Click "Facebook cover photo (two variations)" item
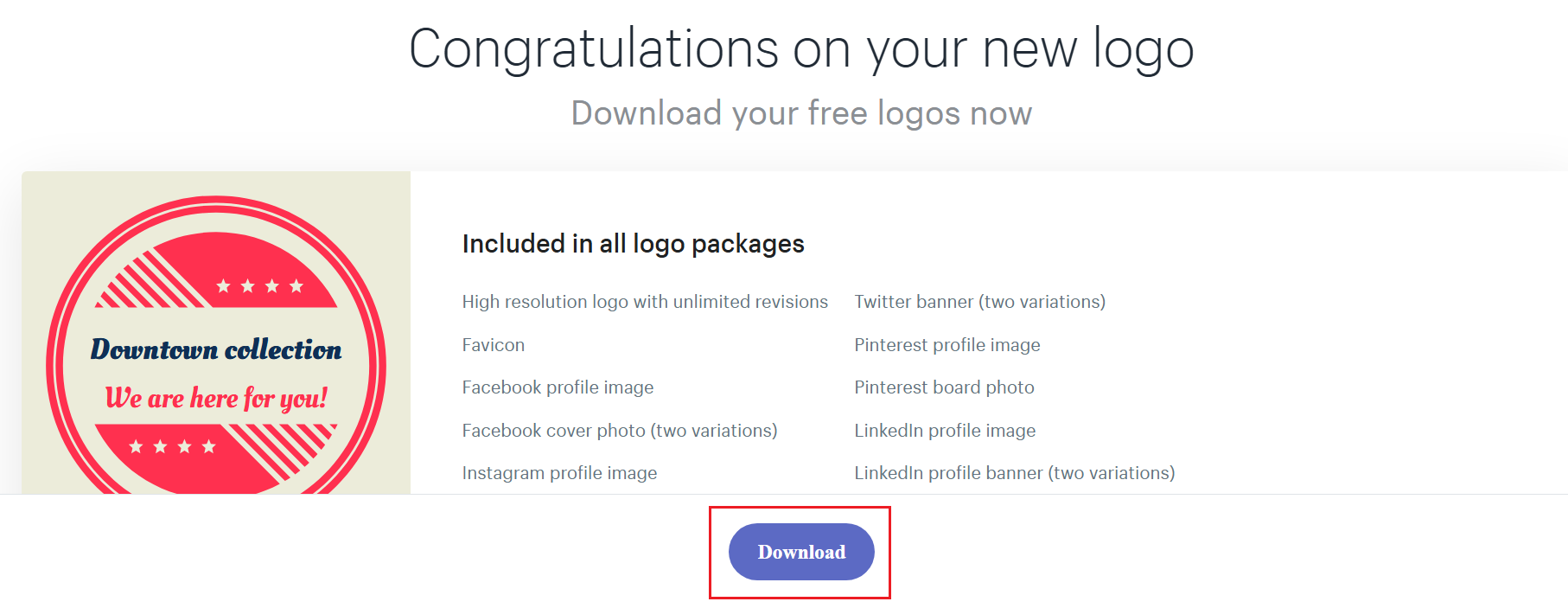The image size is (1568, 608). tap(620, 431)
